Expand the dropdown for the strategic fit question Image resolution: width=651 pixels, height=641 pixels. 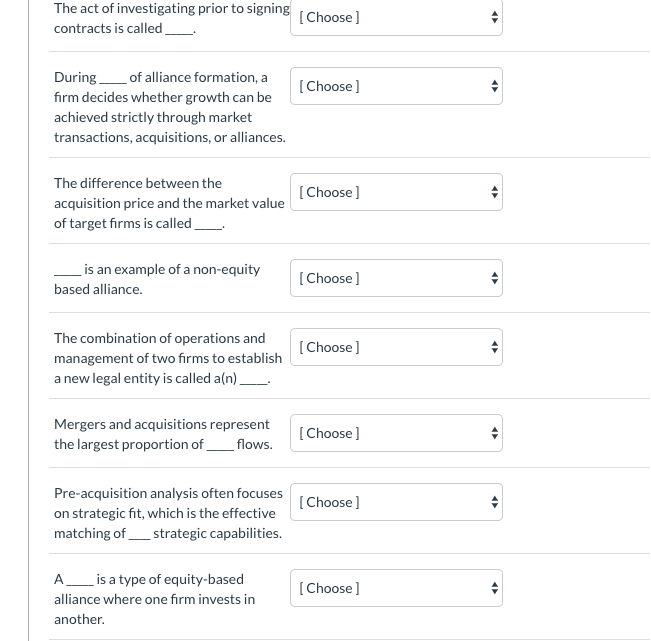tap(396, 502)
